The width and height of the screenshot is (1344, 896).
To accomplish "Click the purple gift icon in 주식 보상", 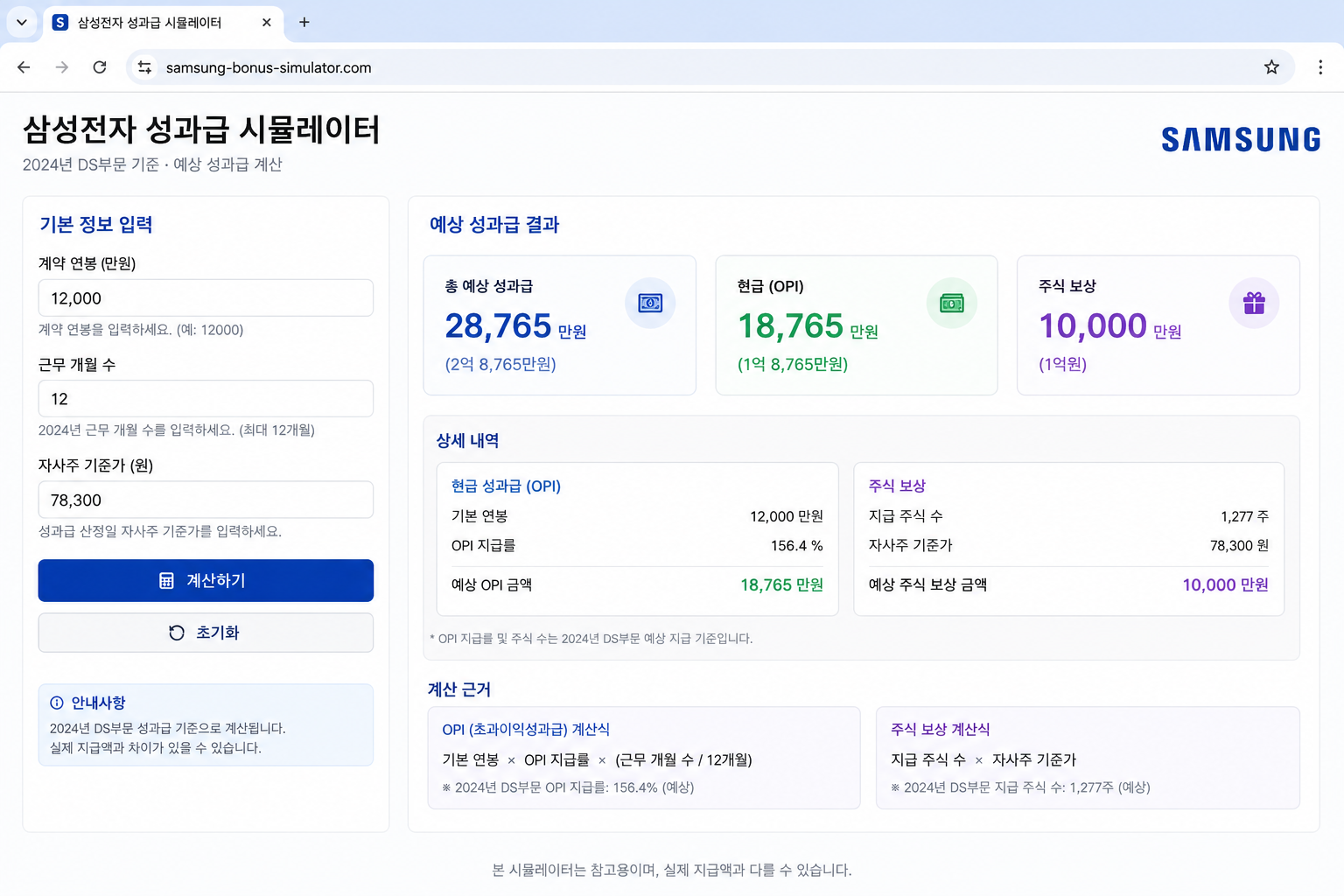I will pyautogui.click(x=1254, y=303).
